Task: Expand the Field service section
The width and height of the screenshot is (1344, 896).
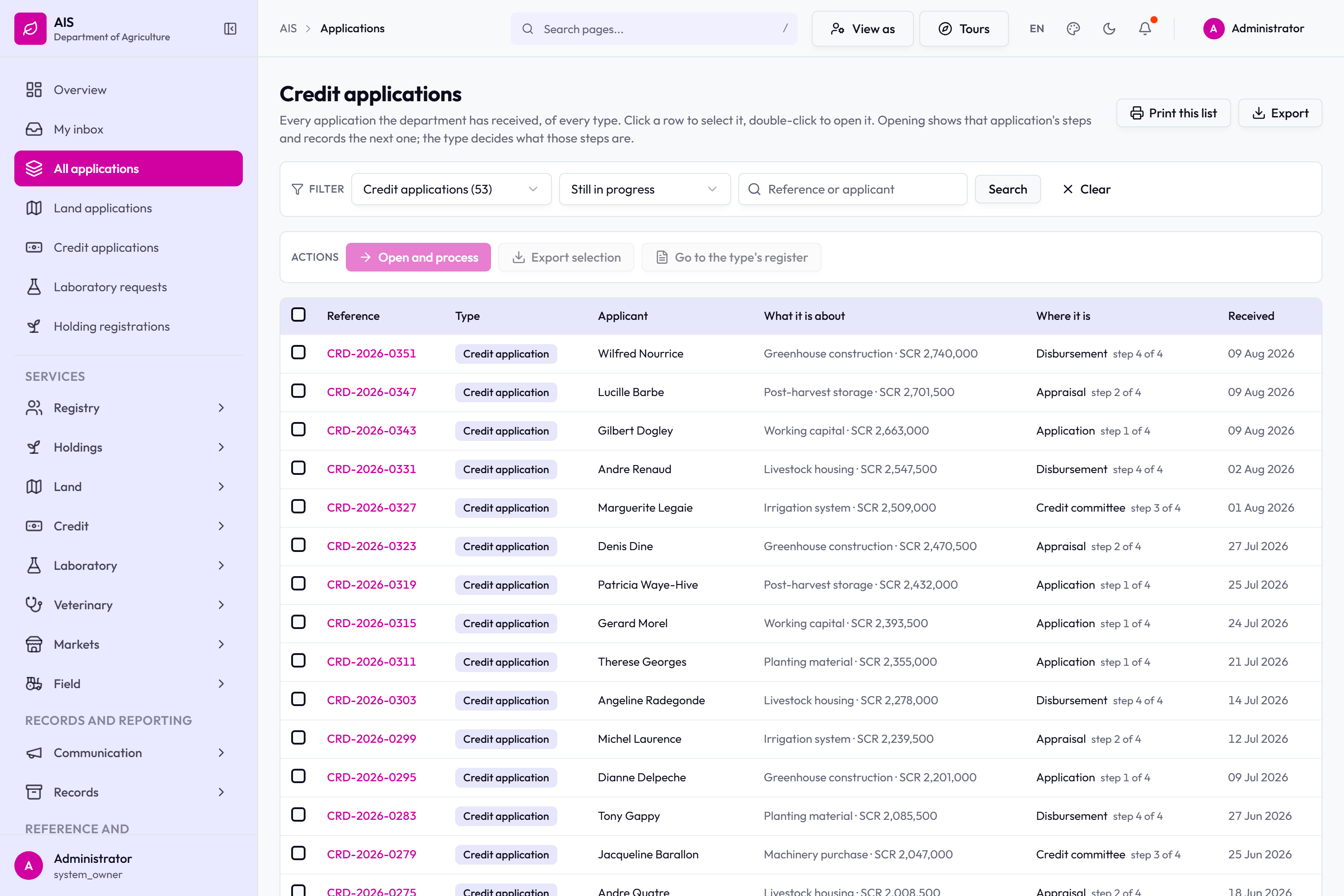Action: (x=129, y=684)
